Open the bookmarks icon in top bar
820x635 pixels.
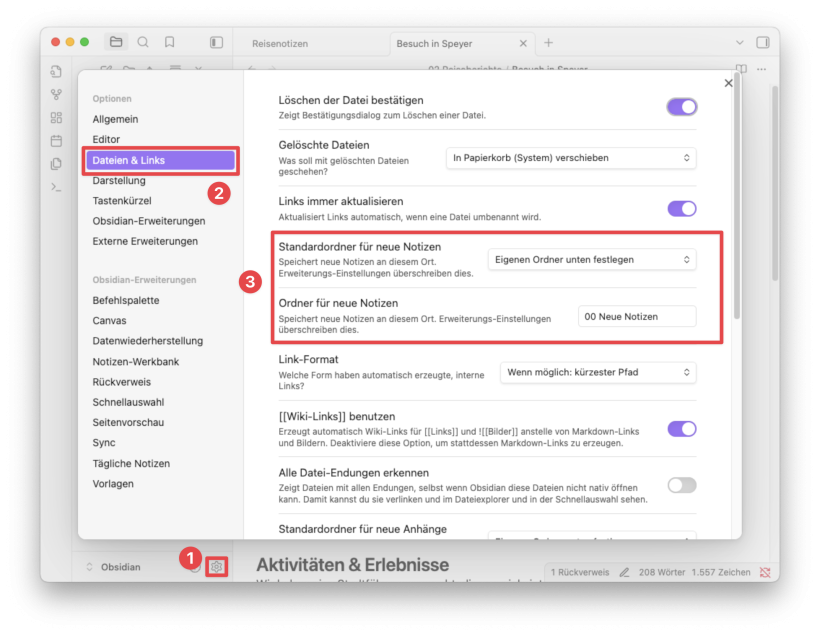click(x=170, y=42)
